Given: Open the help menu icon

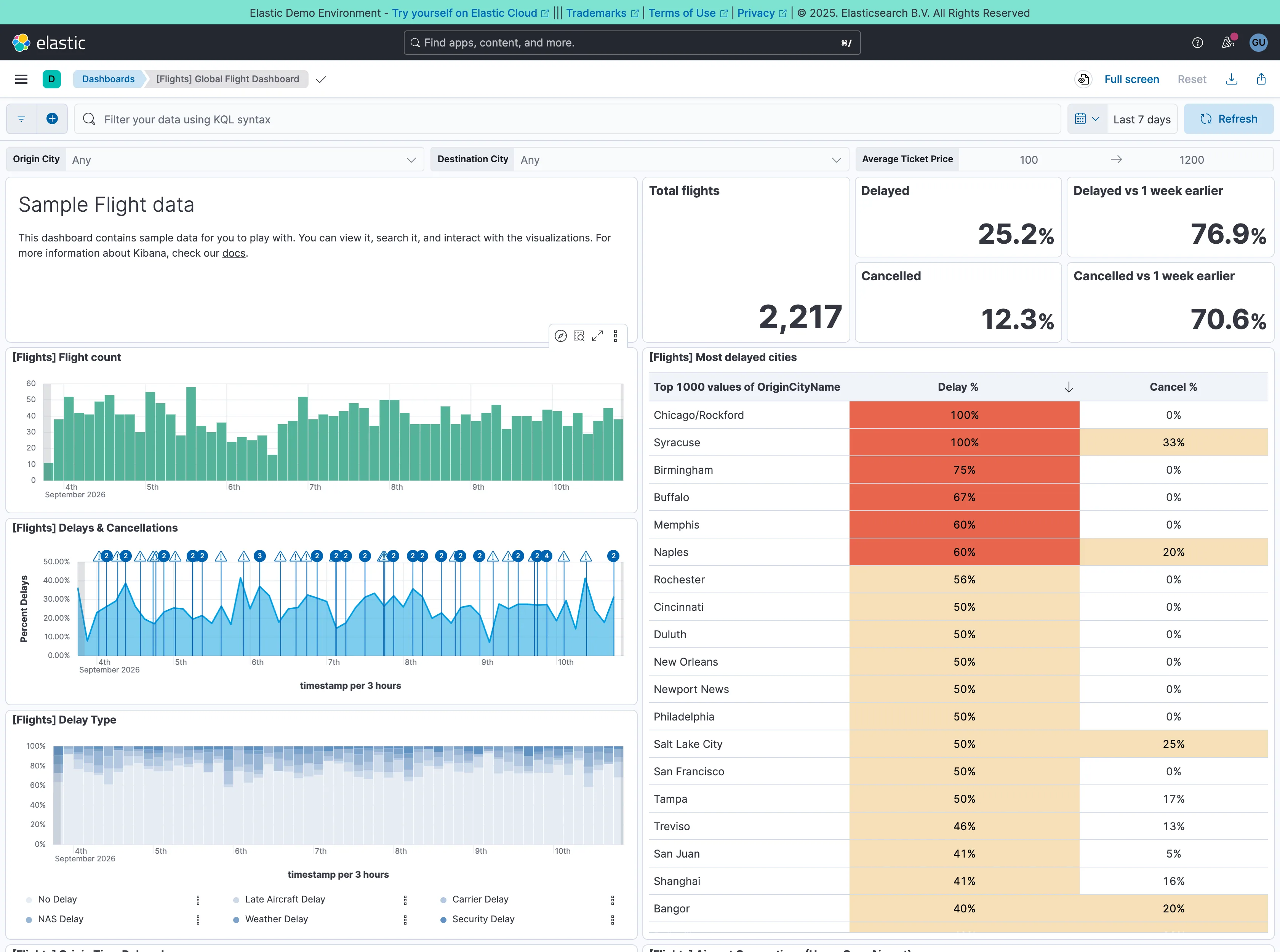Looking at the screenshot, I should tap(1198, 43).
